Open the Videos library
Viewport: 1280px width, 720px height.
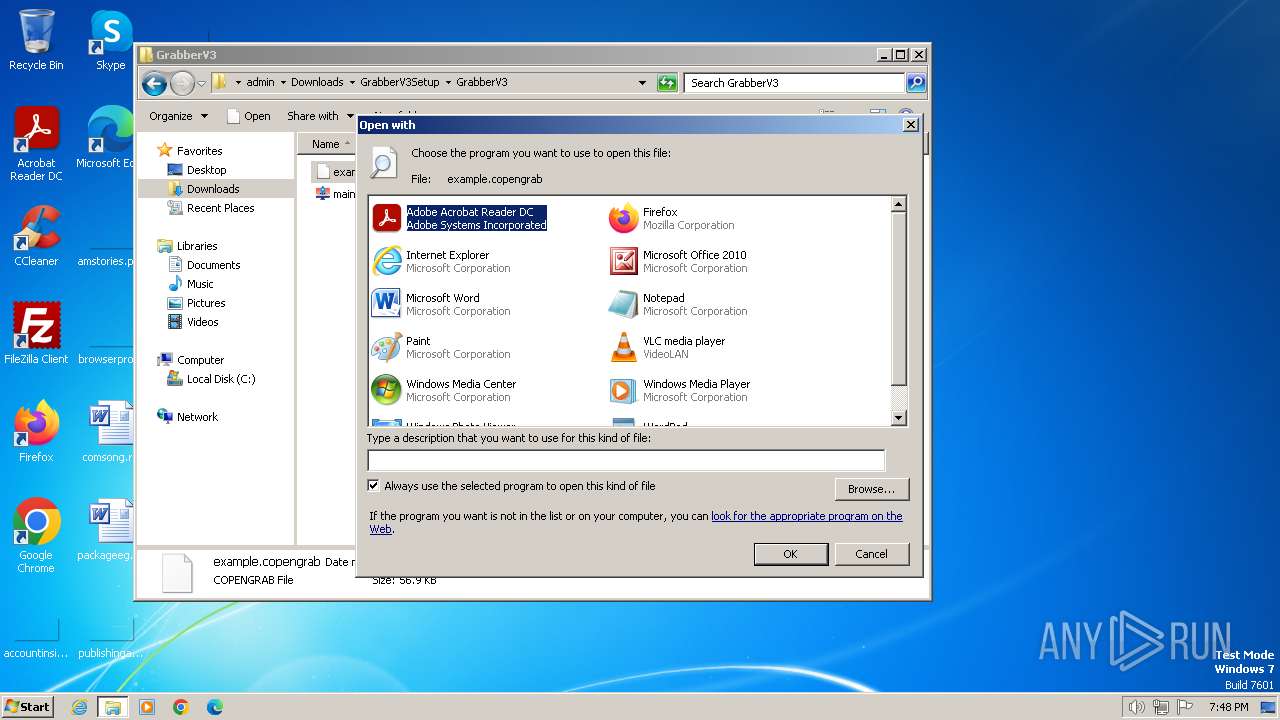(x=202, y=322)
